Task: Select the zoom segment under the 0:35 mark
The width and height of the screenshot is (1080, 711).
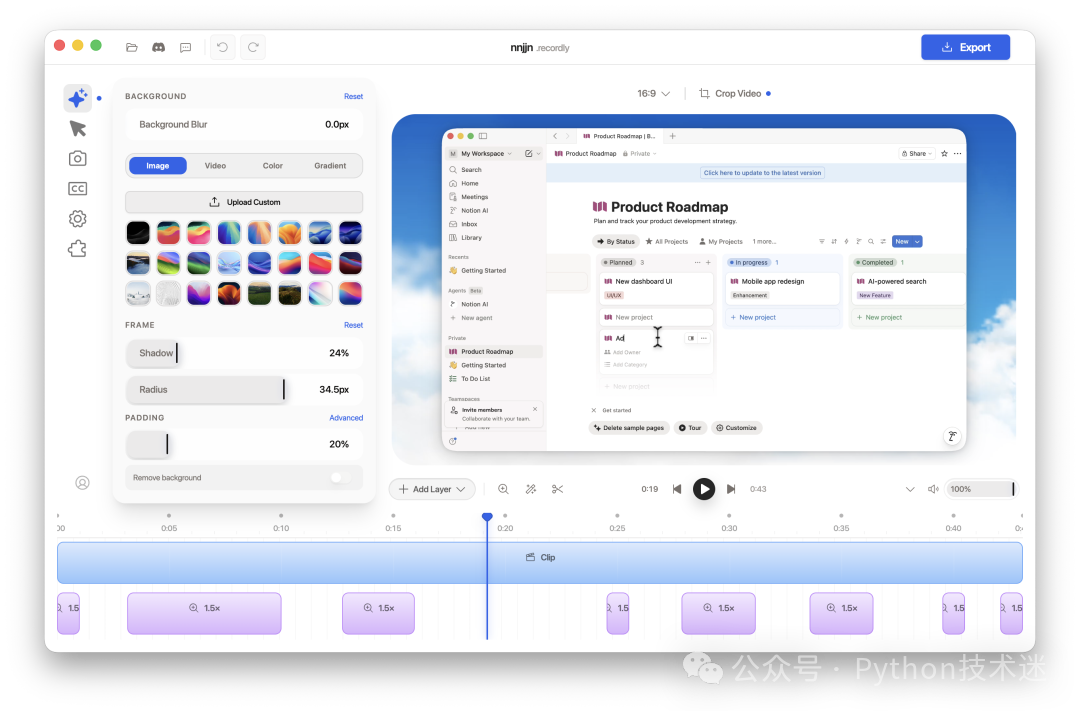Action: 841,613
